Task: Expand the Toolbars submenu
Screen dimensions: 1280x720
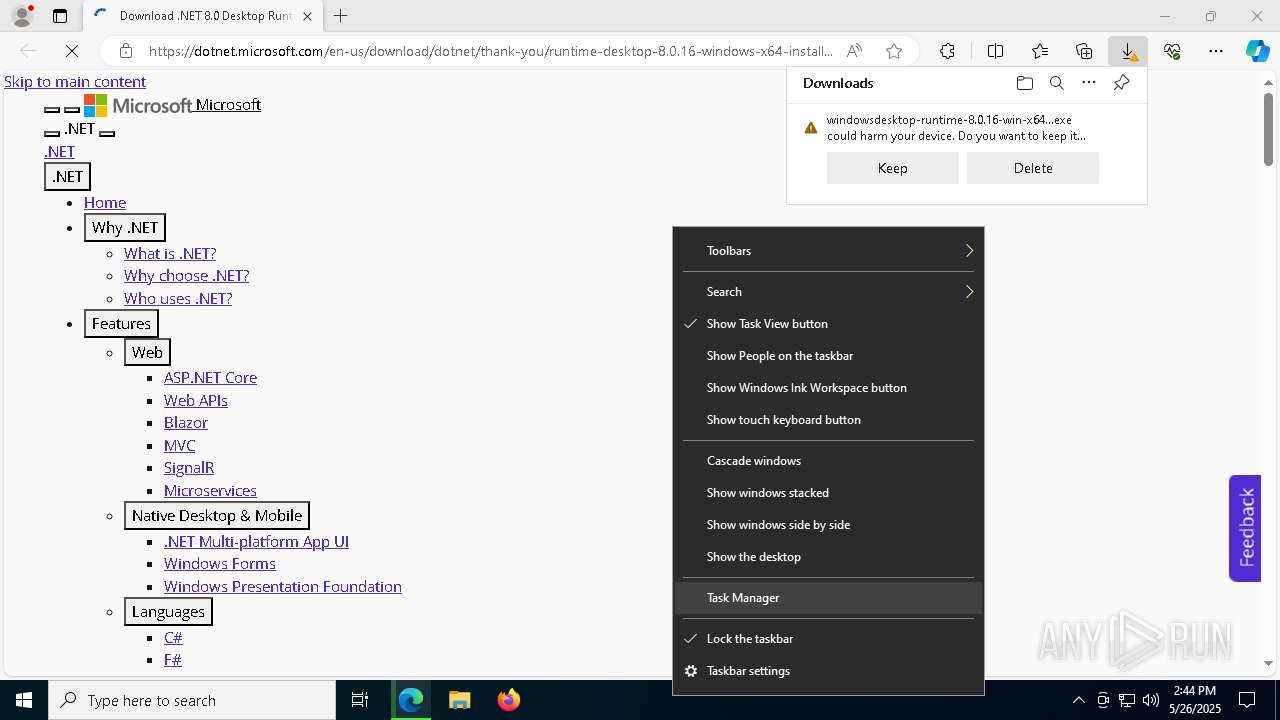Action: (x=828, y=251)
